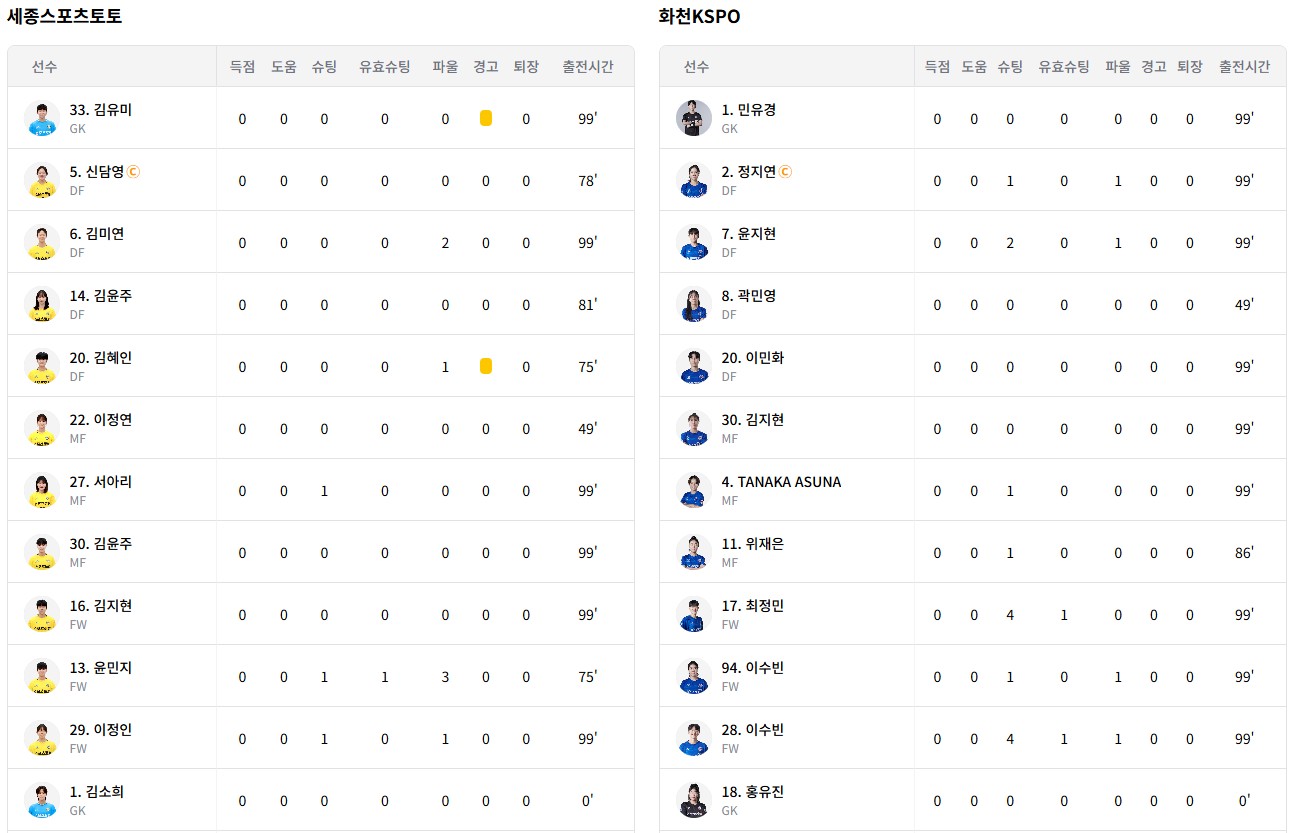Click the 유효슈팅 column header in Hwacheon table
The width and height of the screenshot is (1294, 833).
pos(1064,67)
